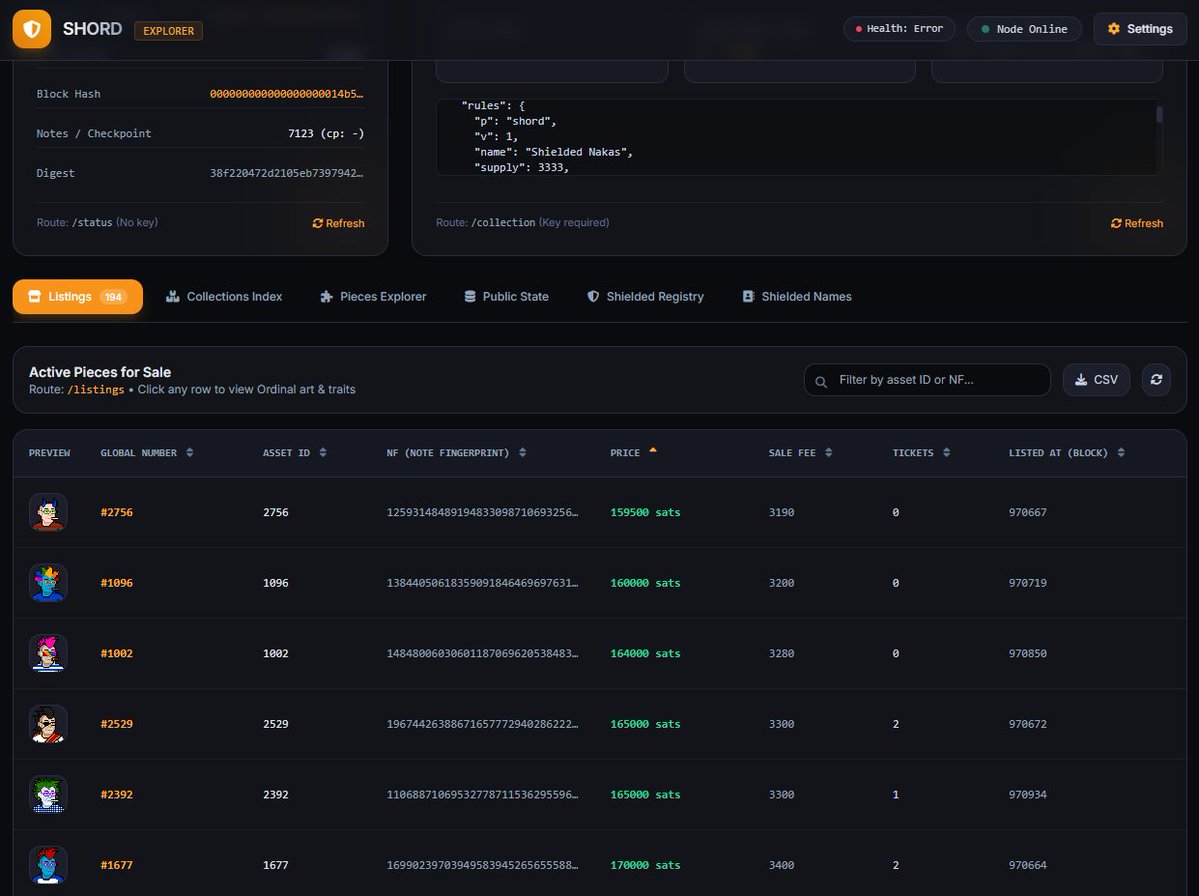Image resolution: width=1199 pixels, height=896 pixels.
Task: Open the Shielded Names tab
Action: pyautogui.click(x=797, y=297)
